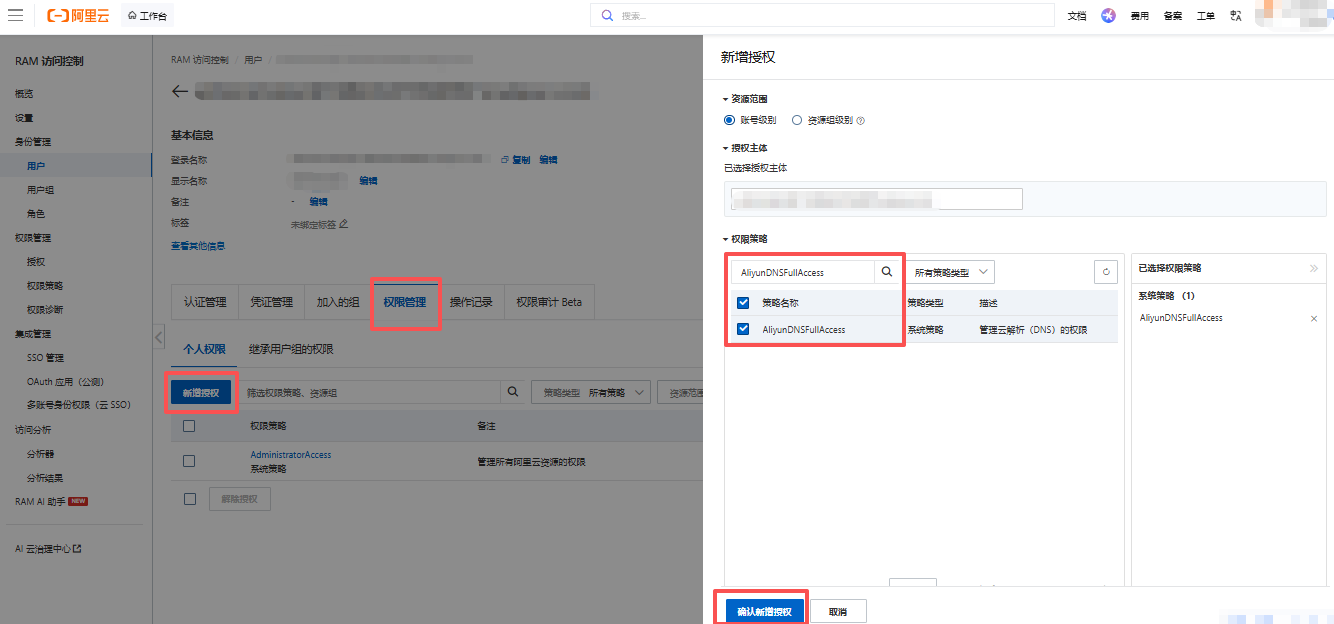
Task: Open 权限策略 in the RAM sidebar
Action: [46, 285]
